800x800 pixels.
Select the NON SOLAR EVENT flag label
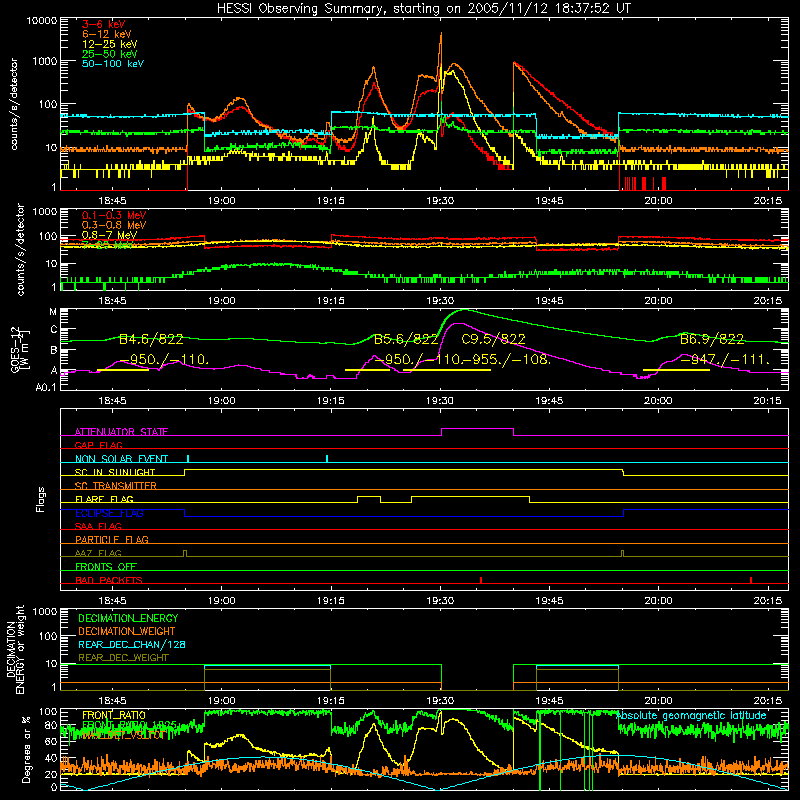pos(121,459)
